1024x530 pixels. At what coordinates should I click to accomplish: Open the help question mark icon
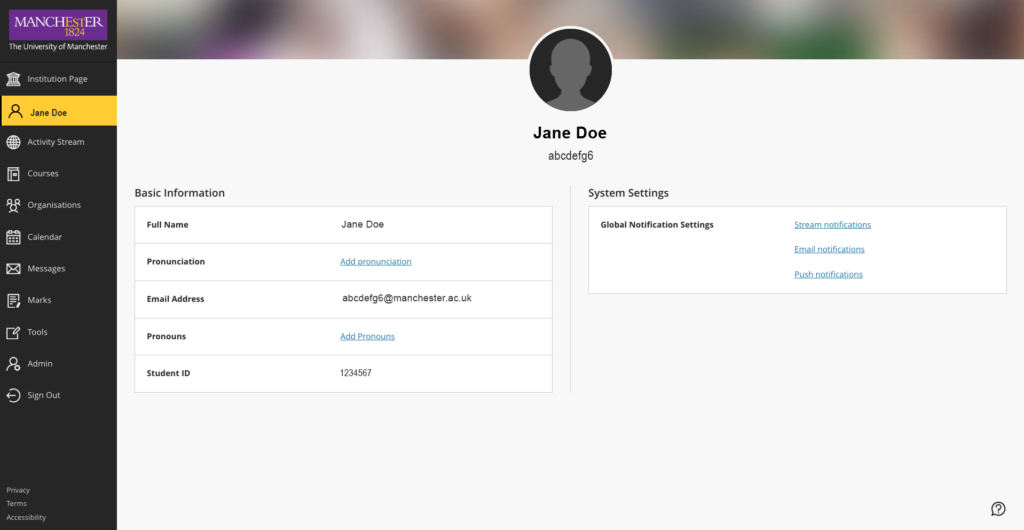(x=998, y=508)
